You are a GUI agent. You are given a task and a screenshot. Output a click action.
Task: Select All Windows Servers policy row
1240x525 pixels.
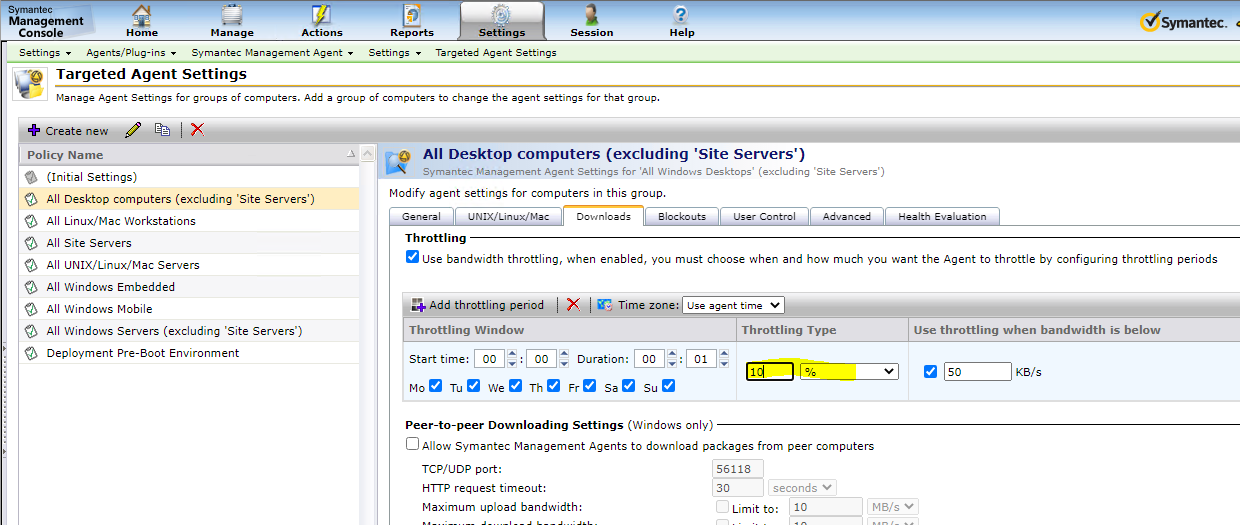point(189,331)
